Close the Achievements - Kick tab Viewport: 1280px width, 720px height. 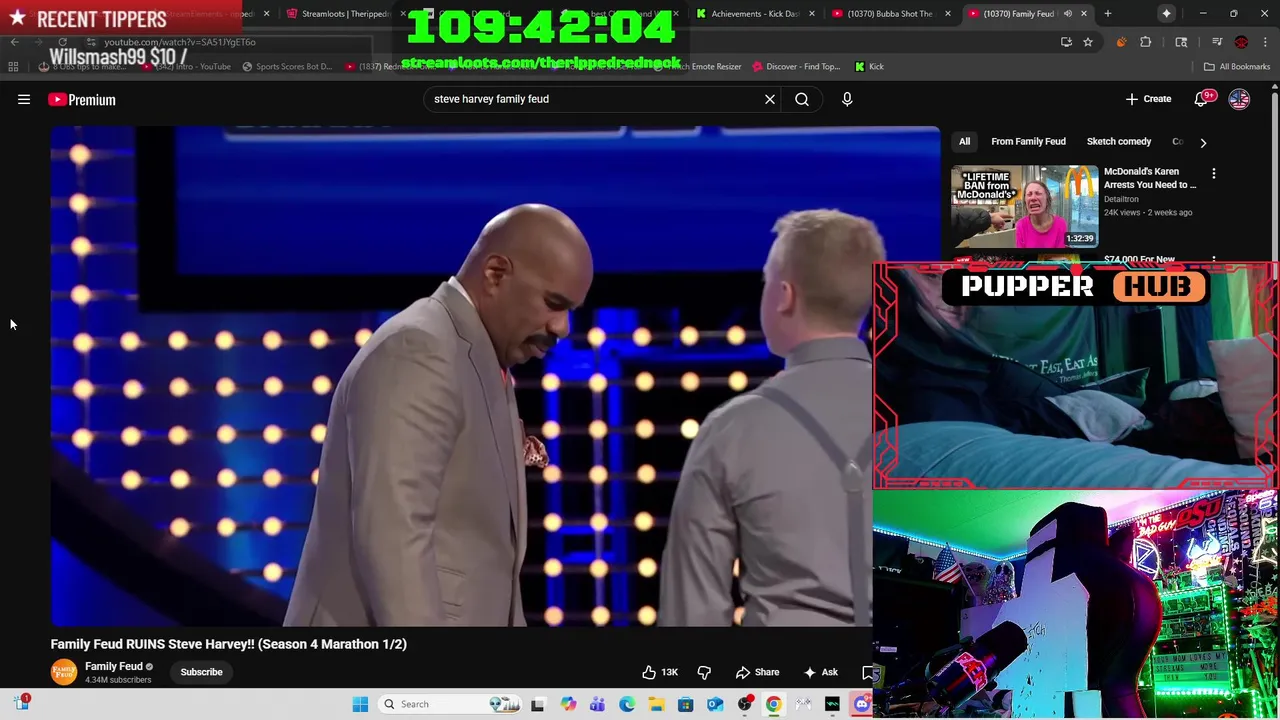click(811, 14)
